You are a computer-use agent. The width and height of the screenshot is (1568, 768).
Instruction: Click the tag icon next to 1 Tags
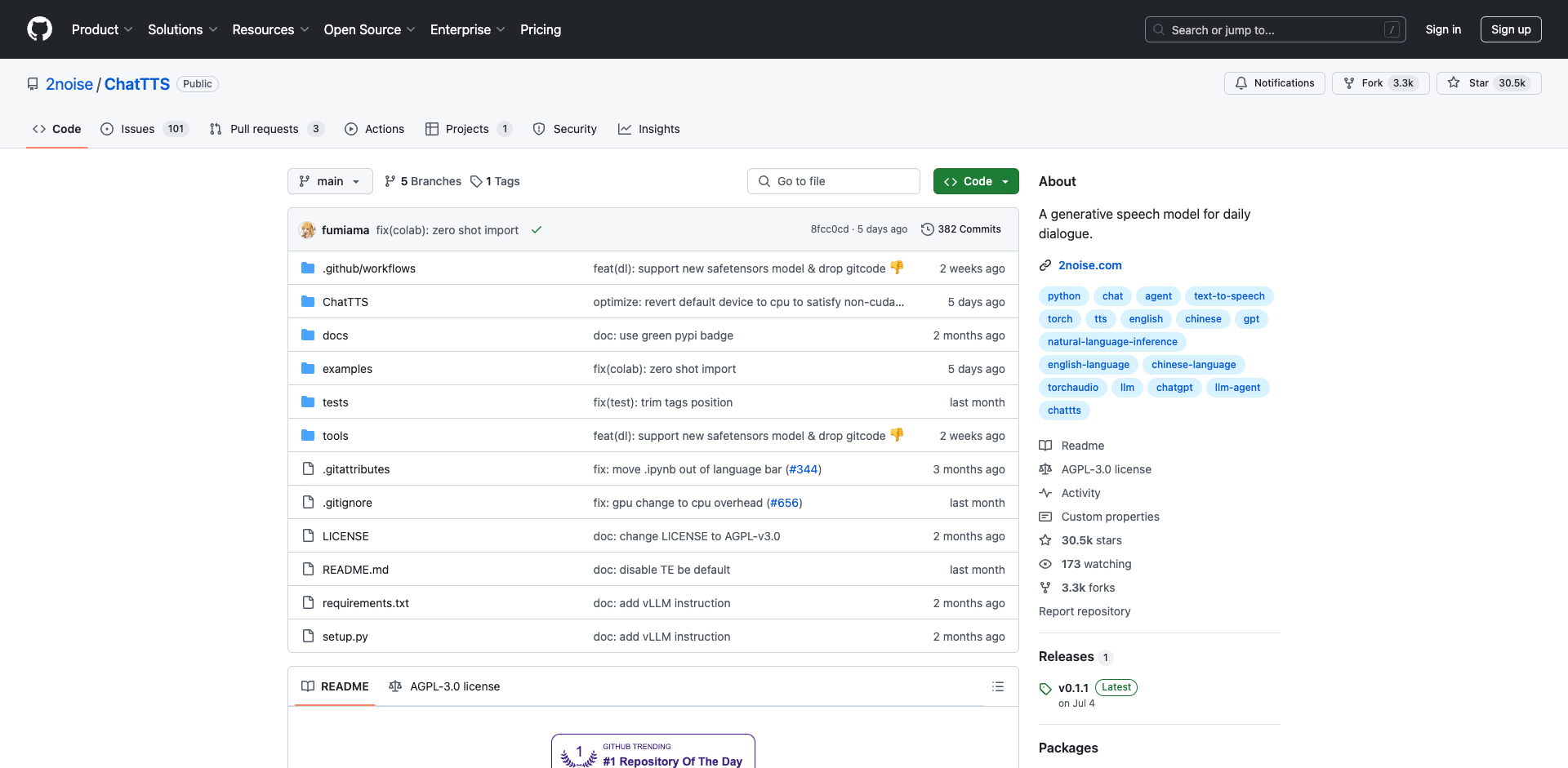[476, 181]
